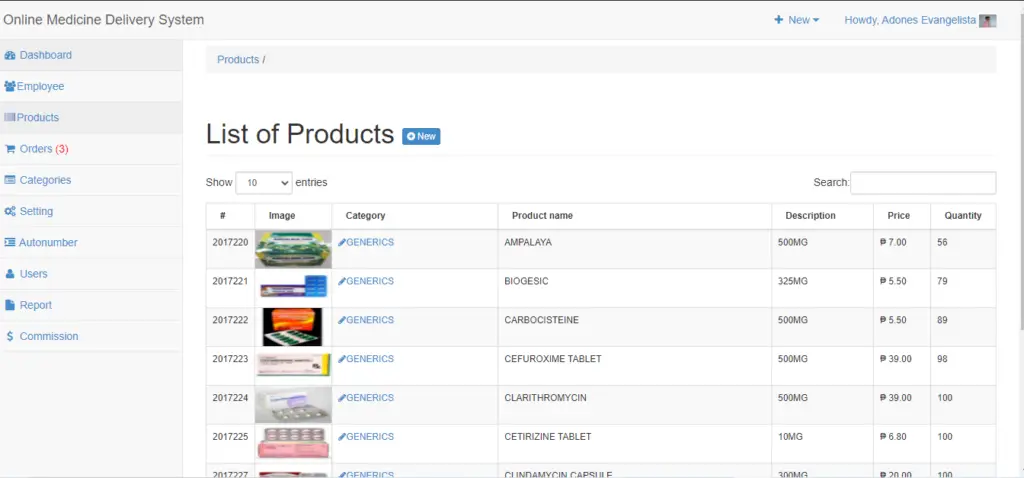Click the CARBOCISTEINE product image thumbnail
Screen dimensions: 1024x478
coord(293,327)
